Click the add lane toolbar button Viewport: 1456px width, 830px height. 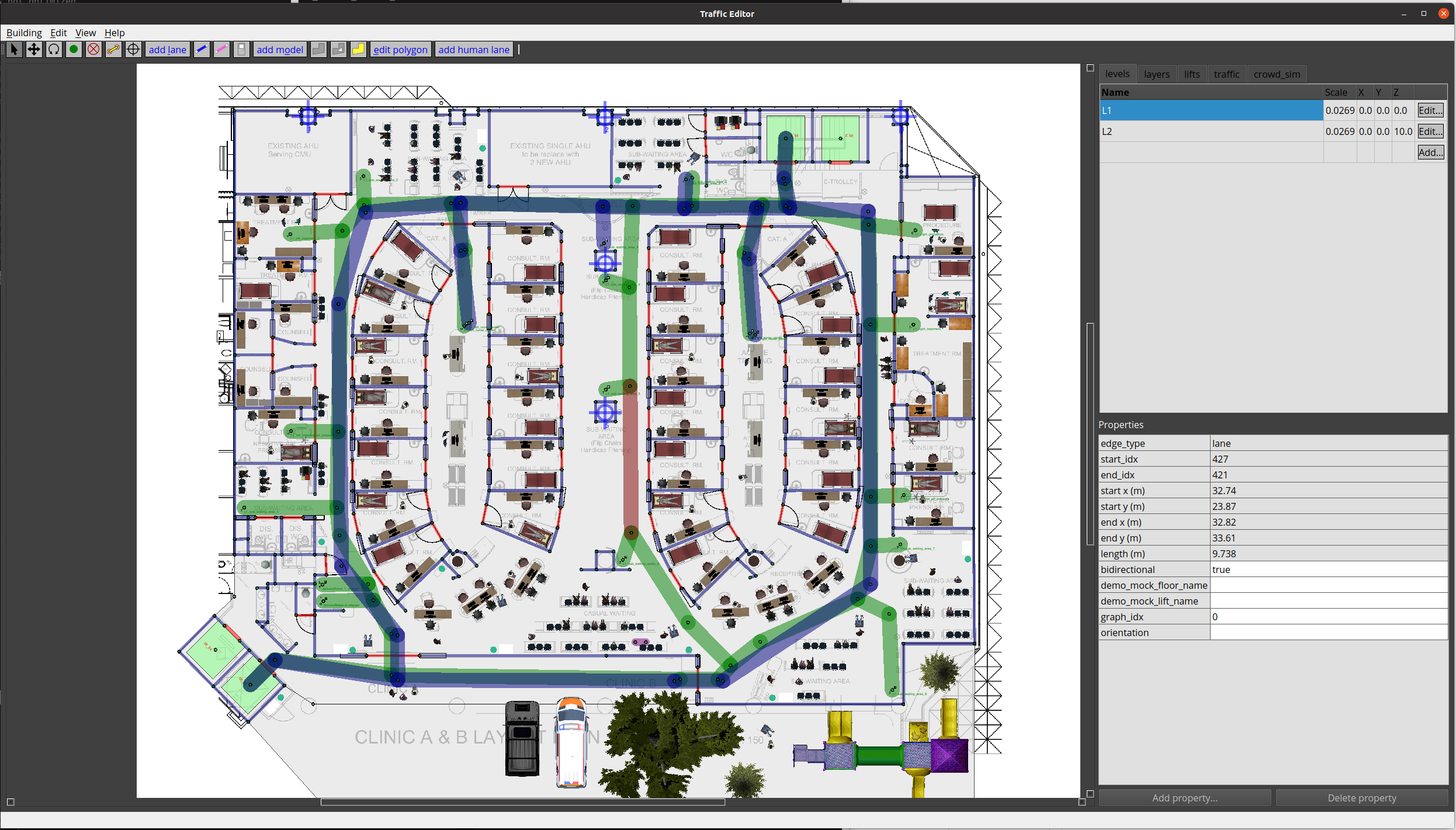click(x=167, y=50)
